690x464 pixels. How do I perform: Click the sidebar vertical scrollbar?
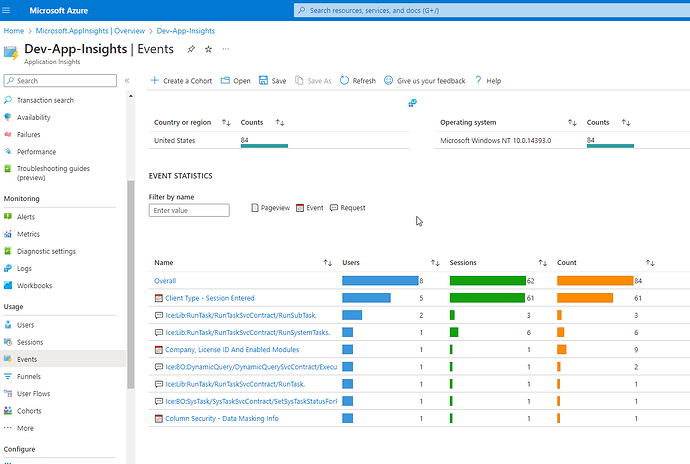click(130, 284)
